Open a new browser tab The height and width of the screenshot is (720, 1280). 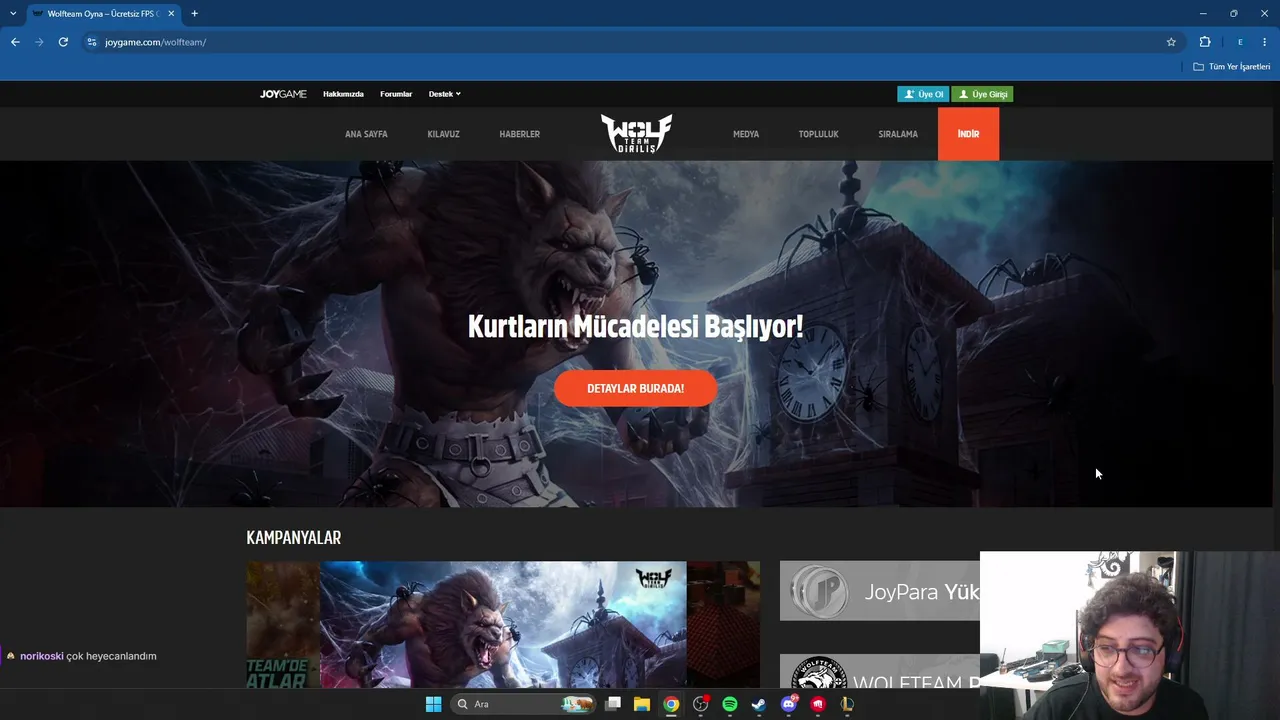[194, 14]
